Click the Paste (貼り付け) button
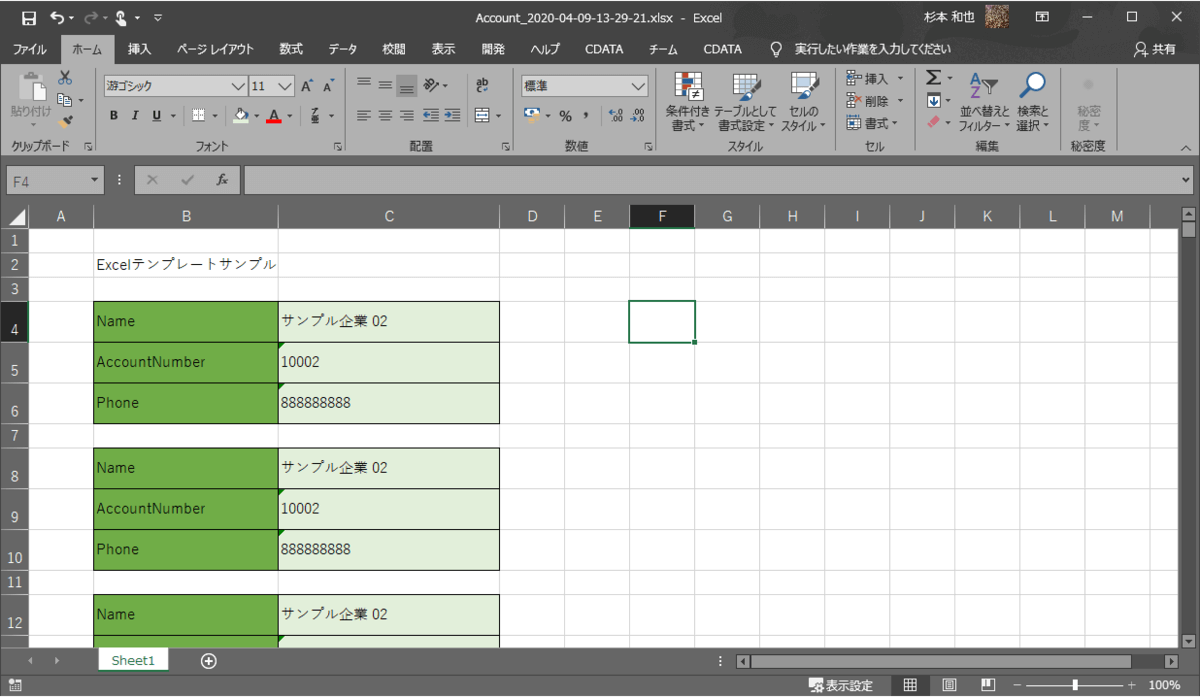 [x=30, y=98]
